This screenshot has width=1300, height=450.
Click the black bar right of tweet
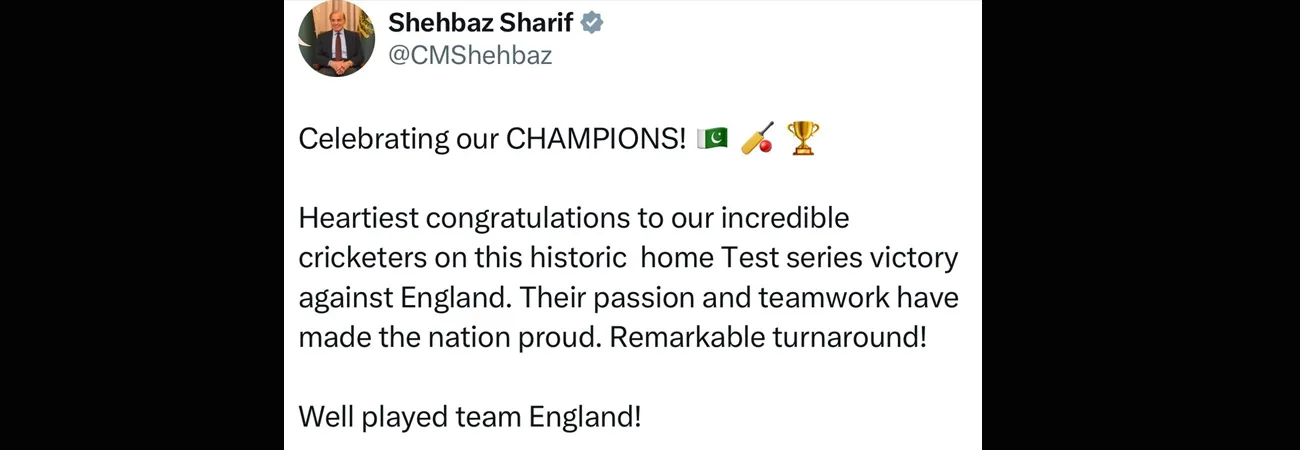pyautogui.click(x=1141, y=225)
